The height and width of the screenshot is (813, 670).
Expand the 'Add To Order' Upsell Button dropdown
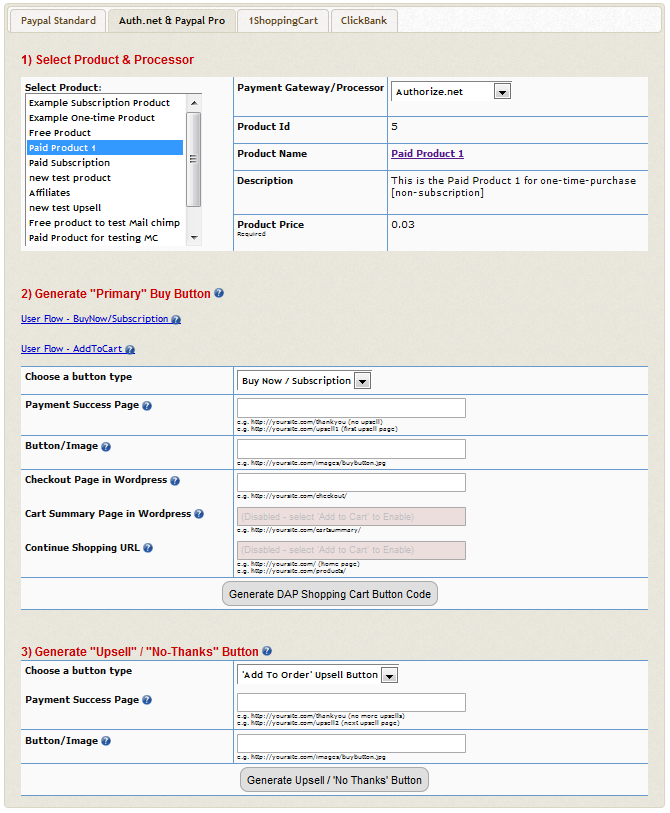tap(389, 675)
